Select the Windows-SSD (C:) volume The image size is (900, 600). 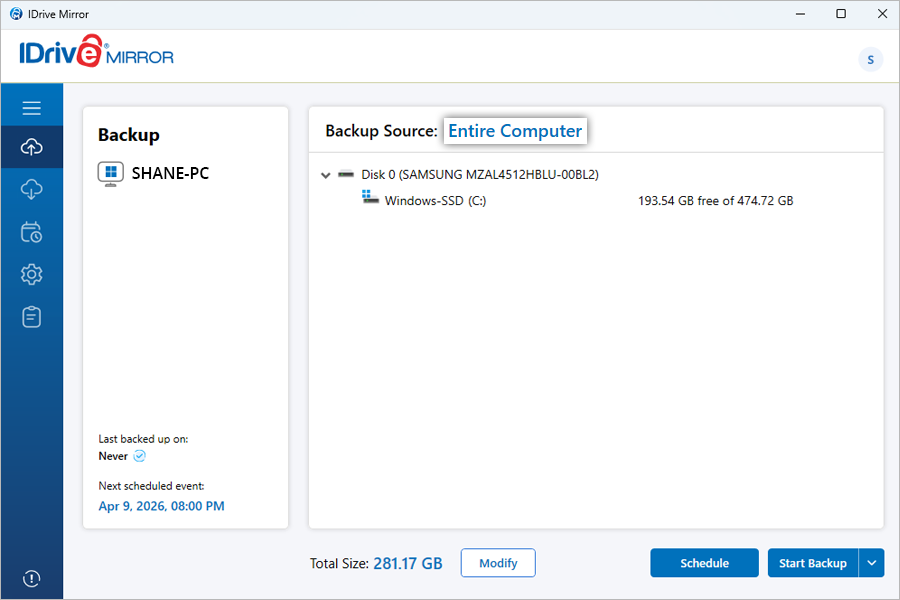point(435,201)
